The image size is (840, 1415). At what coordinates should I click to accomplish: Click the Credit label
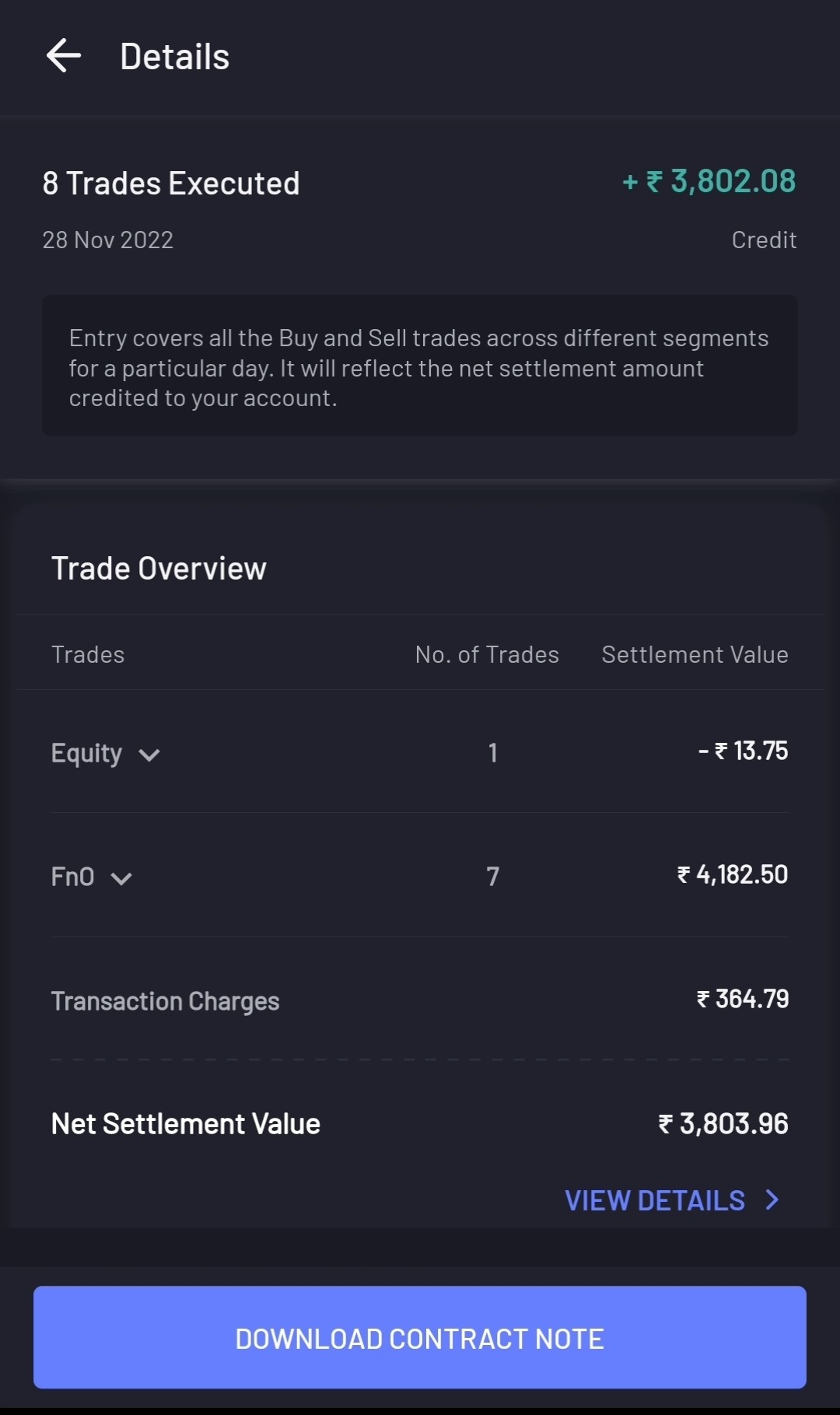(x=764, y=240)
